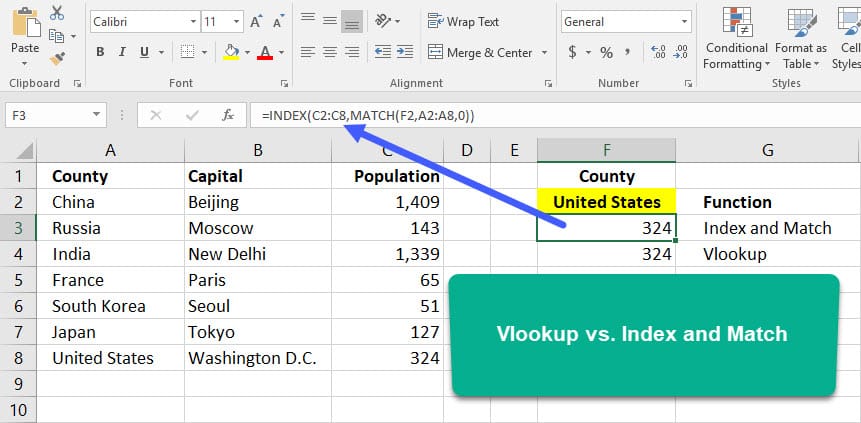The image size is (861, 423).
Task: Click the Insert Function fx icon
Action: tap(228, 115)
